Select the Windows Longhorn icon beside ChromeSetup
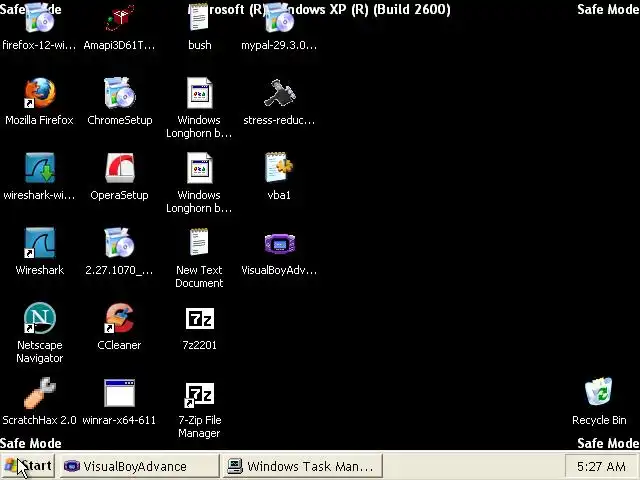Viewport: 640px width, 480px height. tap(199, 93)
